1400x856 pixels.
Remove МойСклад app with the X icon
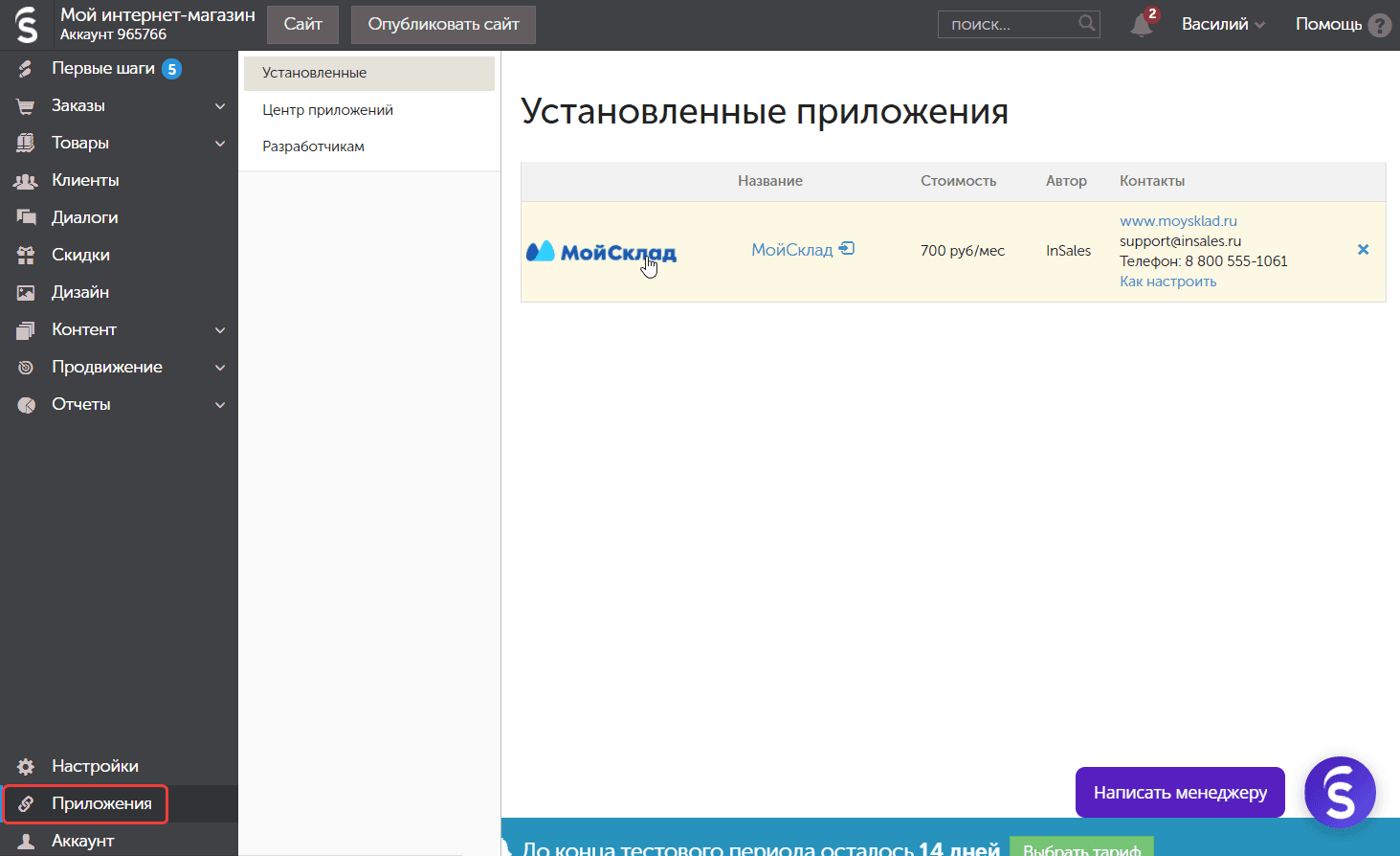click(1363, 250)
